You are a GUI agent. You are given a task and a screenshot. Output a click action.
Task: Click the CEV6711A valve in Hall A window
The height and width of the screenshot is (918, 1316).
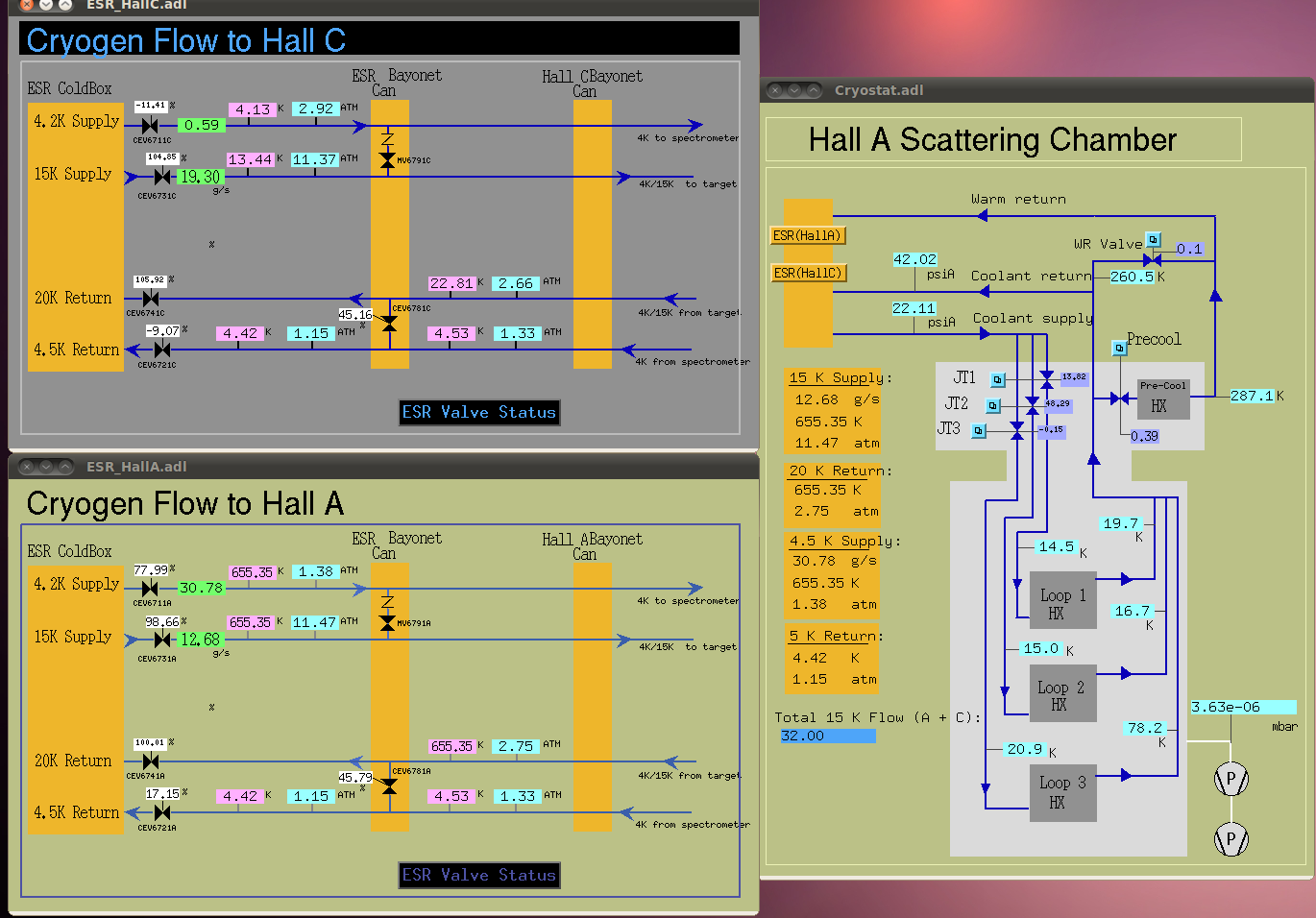pyautogui.click(x=150, y=589)
